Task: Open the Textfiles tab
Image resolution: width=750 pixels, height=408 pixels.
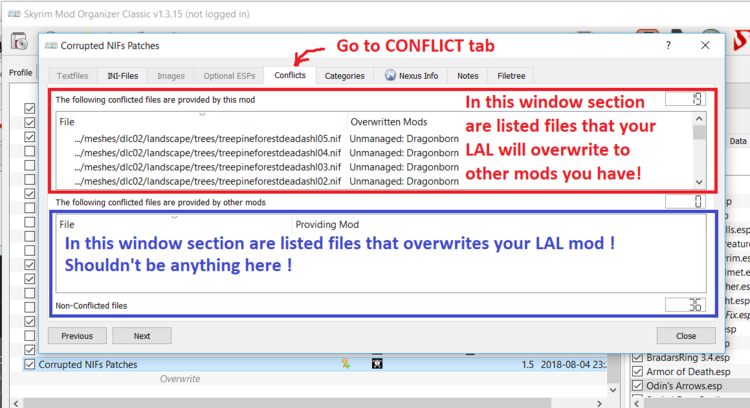Action: pyautogui.click(x=73, y=76)
